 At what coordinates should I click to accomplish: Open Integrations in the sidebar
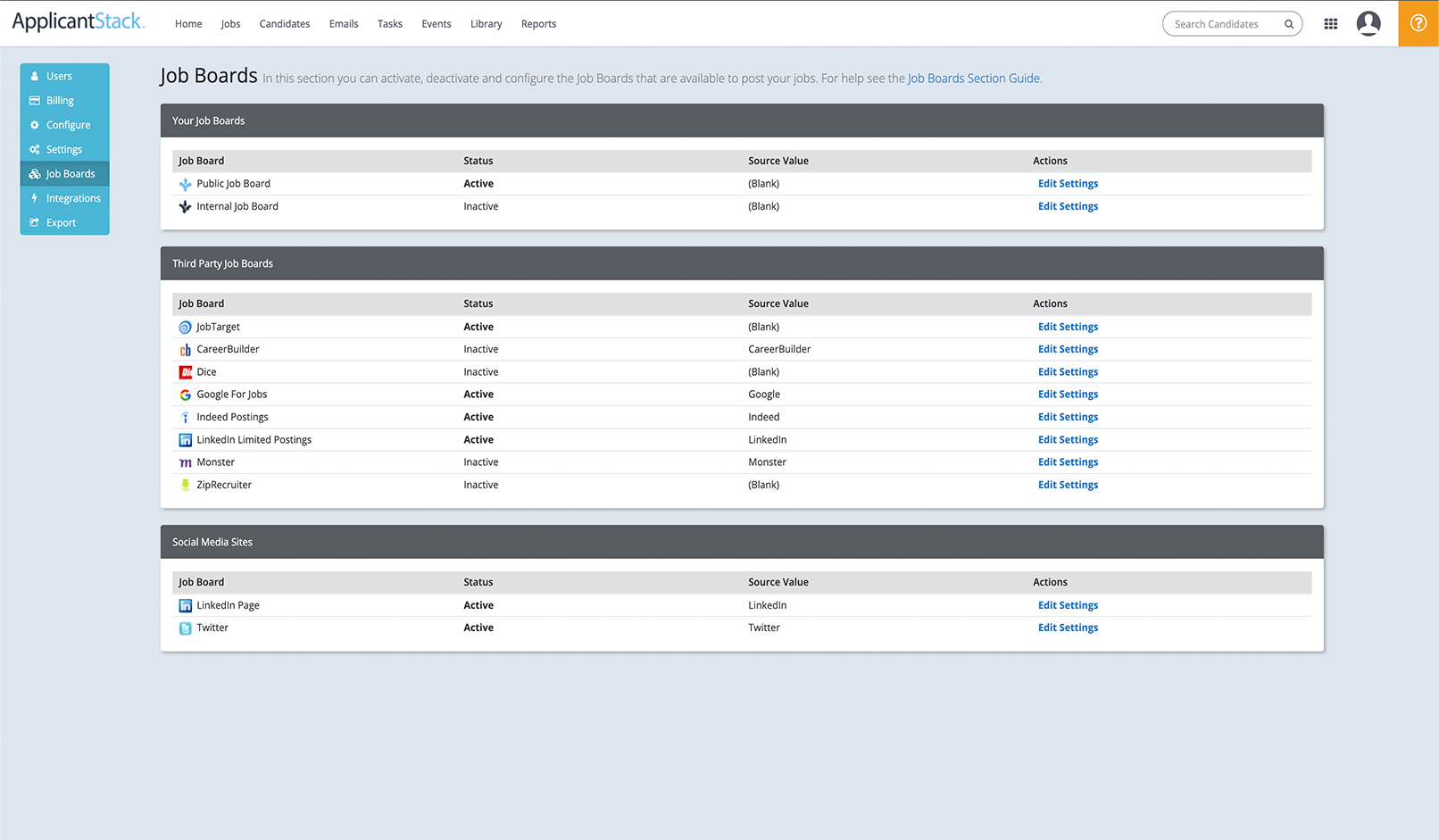[x=64, y=198]
